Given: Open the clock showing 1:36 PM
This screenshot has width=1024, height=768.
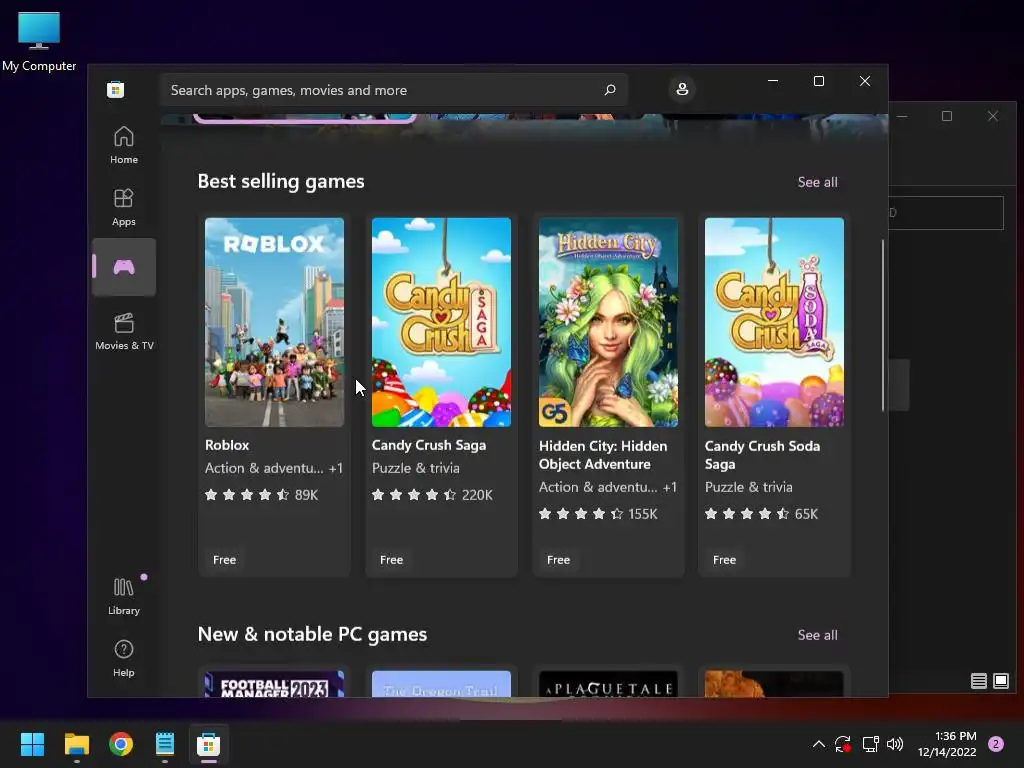Looking at the screenshot, I should [947, 744].
